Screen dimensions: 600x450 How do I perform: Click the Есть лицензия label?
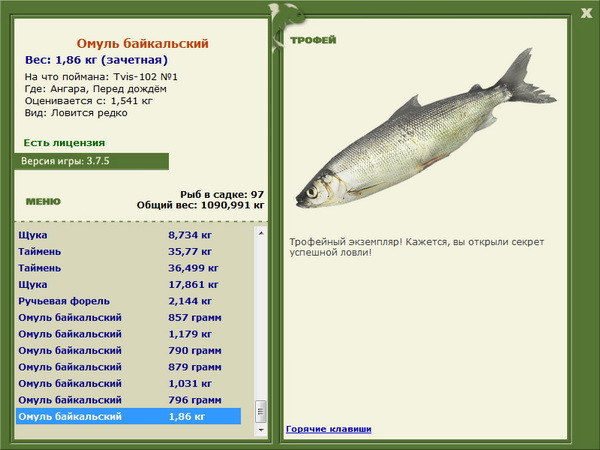64,143
